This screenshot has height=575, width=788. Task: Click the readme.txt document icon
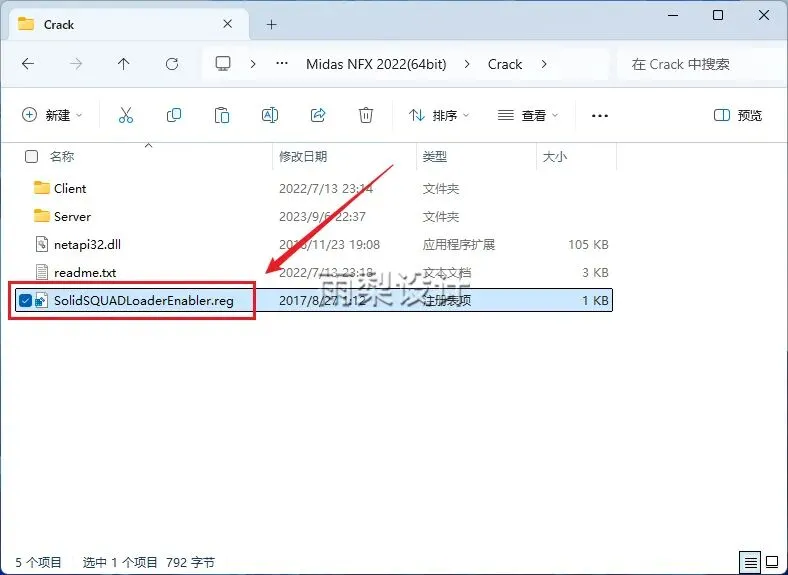pos(42,272)
